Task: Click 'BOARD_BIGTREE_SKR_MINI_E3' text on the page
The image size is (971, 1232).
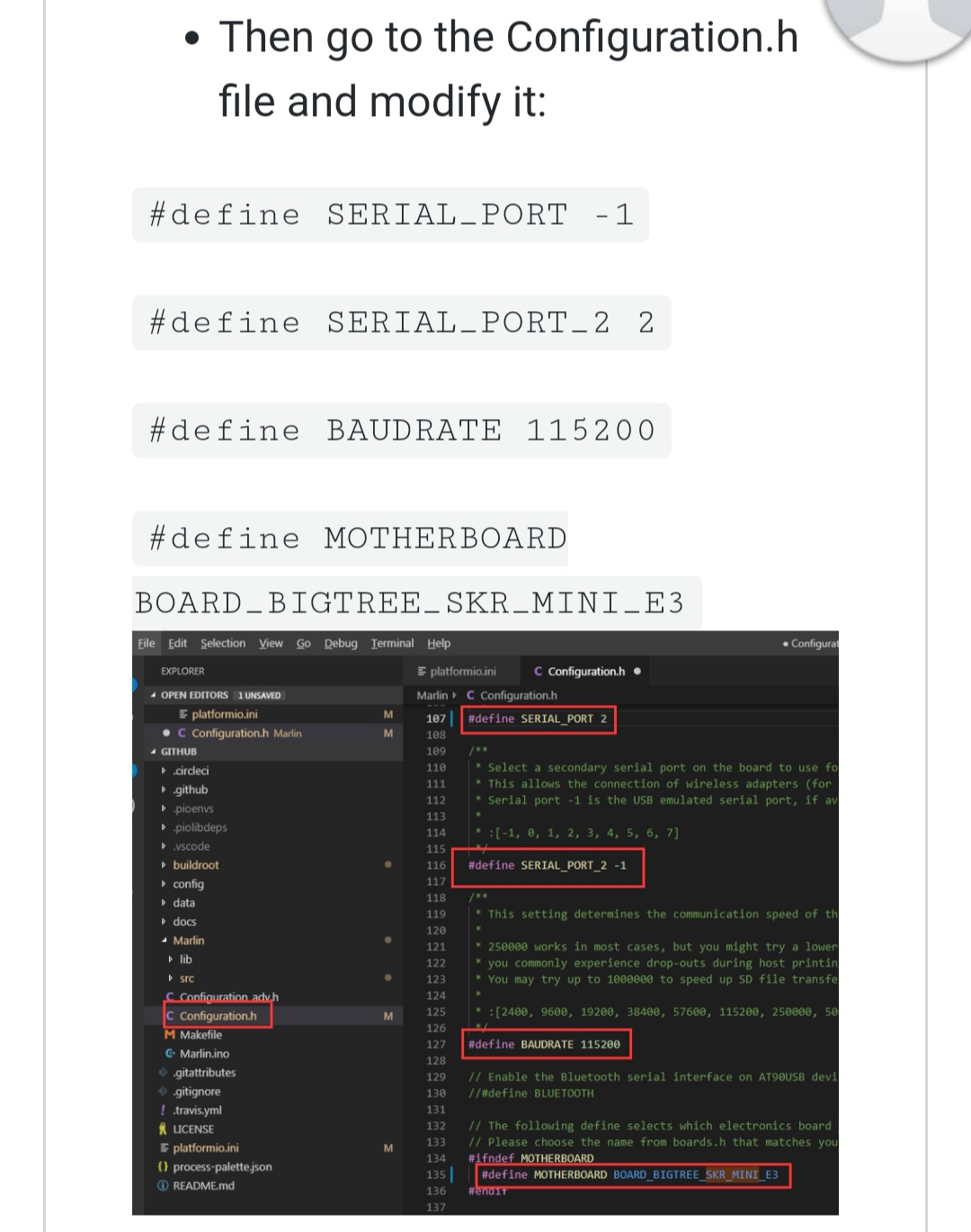Action: point(409,603)
